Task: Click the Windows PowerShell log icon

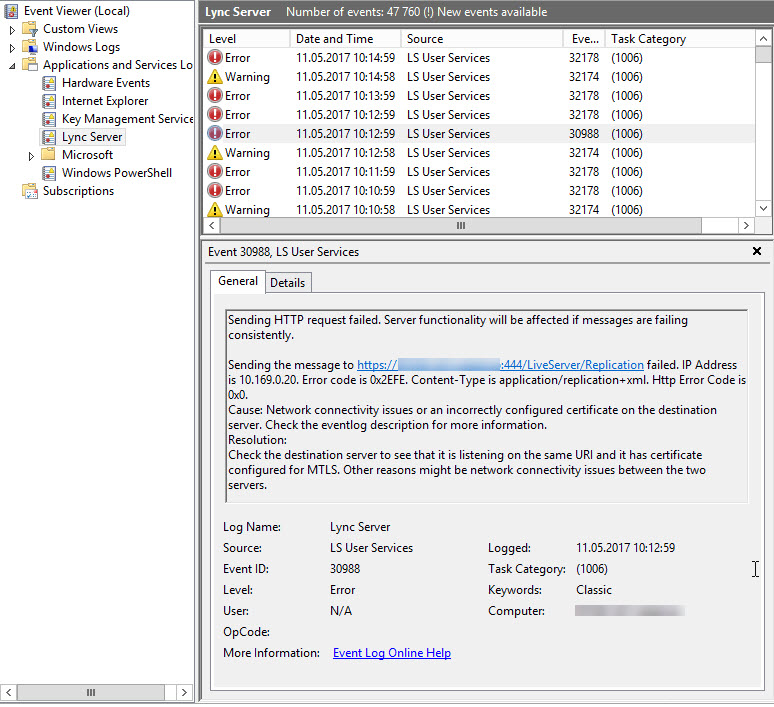Action: (49, 173)
